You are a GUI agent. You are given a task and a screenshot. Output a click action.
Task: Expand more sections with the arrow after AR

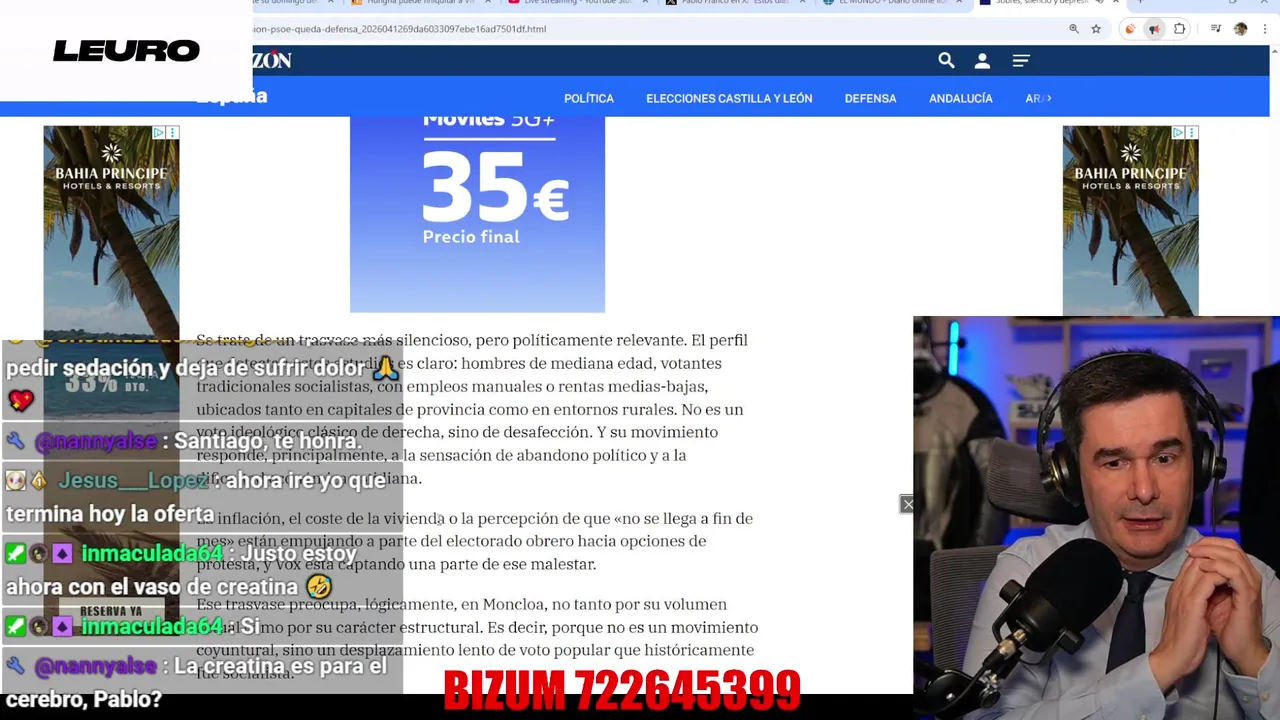[1048, 98]
